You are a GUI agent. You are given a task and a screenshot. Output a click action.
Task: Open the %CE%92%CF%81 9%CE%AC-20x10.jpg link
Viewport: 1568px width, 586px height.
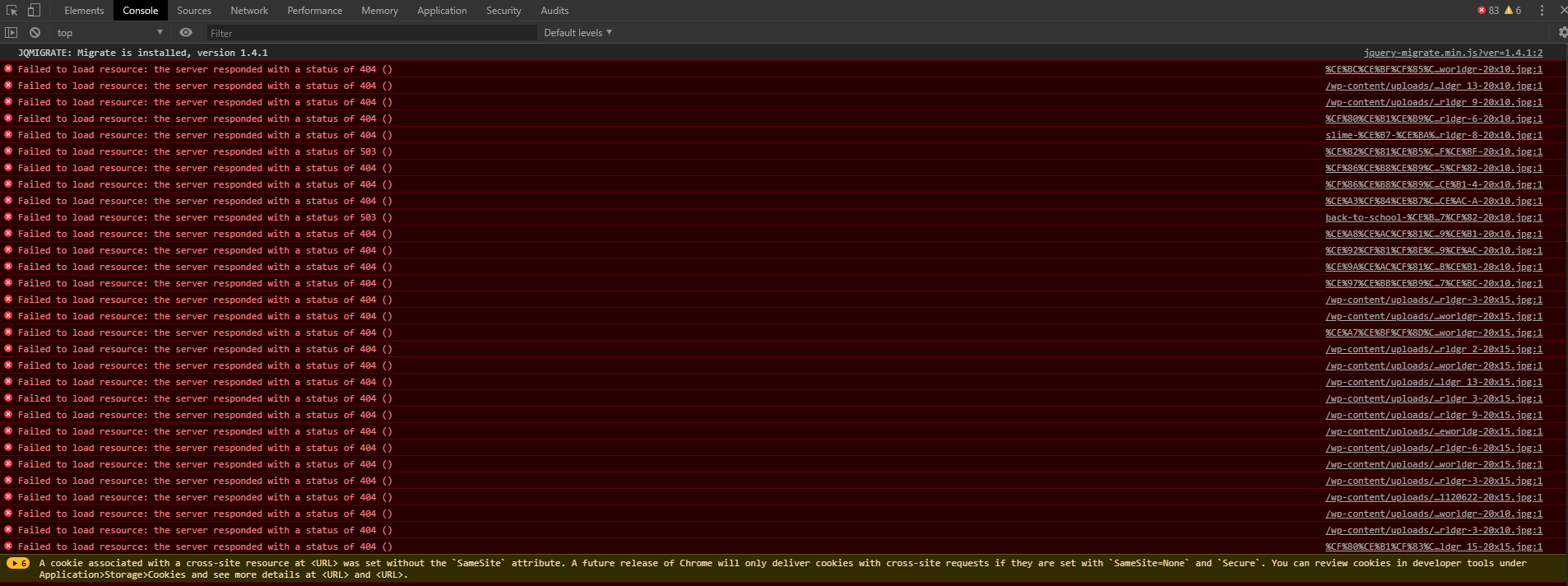(1434, 250)
